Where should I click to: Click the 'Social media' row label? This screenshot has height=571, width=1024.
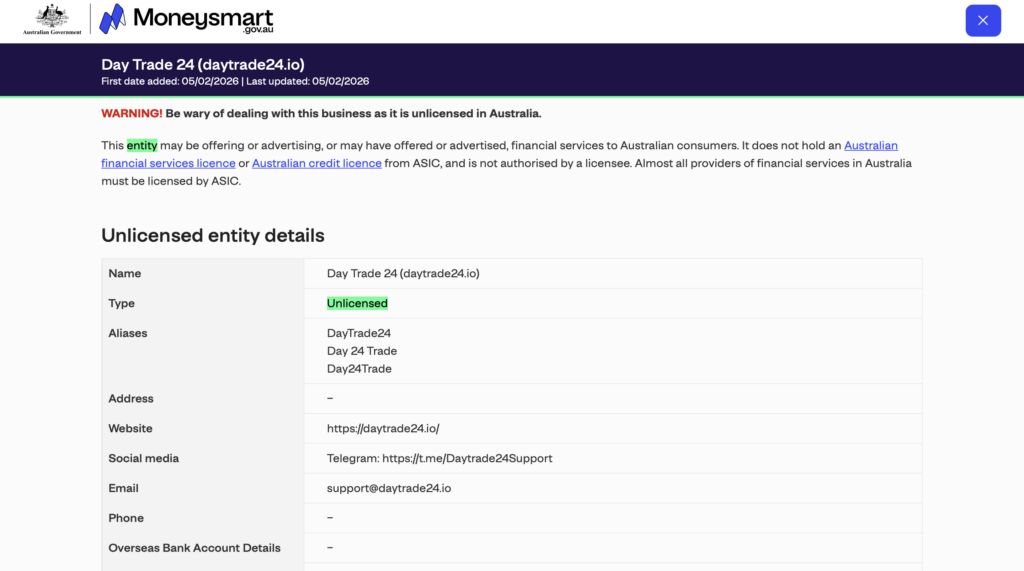[143, 459]
